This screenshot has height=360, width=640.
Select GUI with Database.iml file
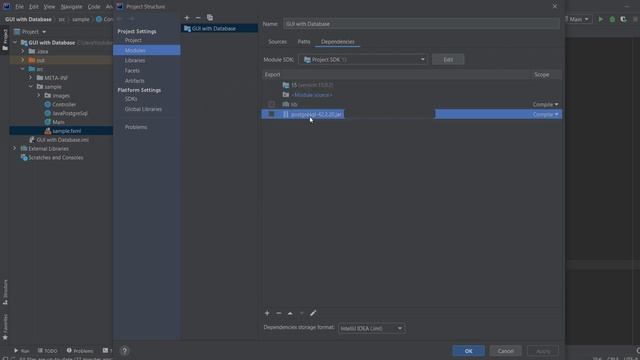pyautogui.click(x=62, y=140)
